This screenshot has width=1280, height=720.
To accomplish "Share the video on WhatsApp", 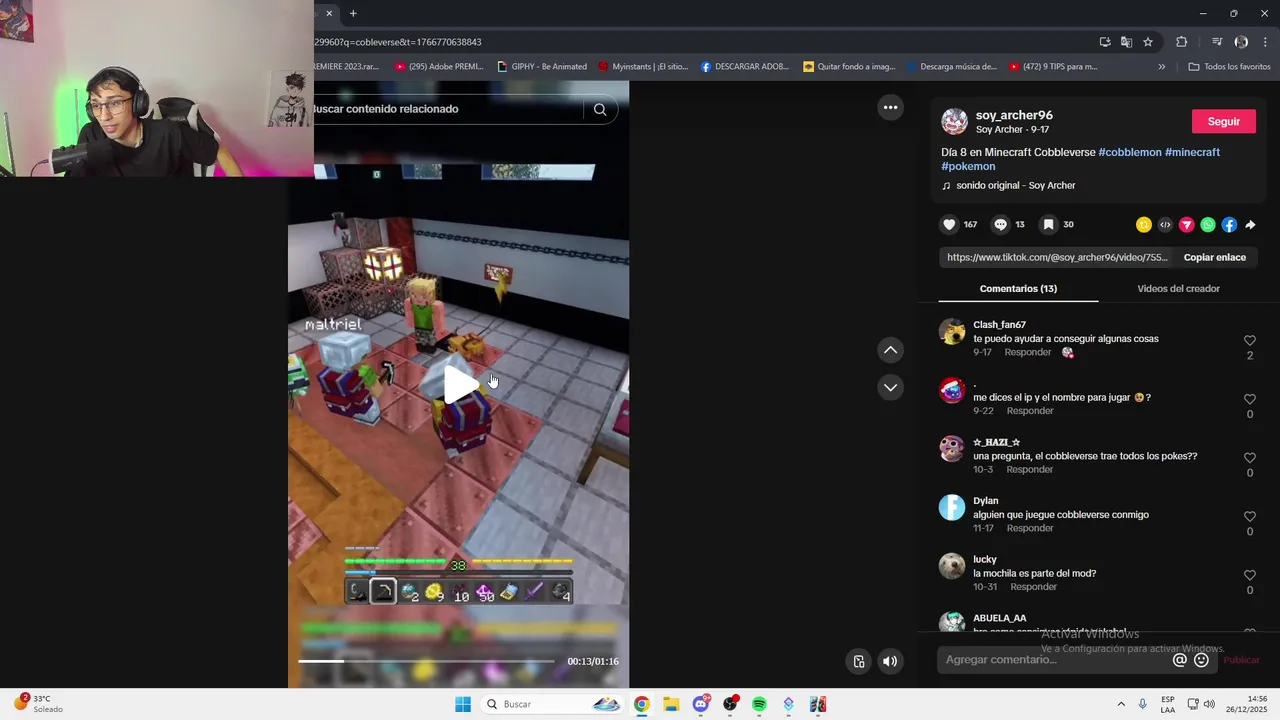I will 1208,225.
